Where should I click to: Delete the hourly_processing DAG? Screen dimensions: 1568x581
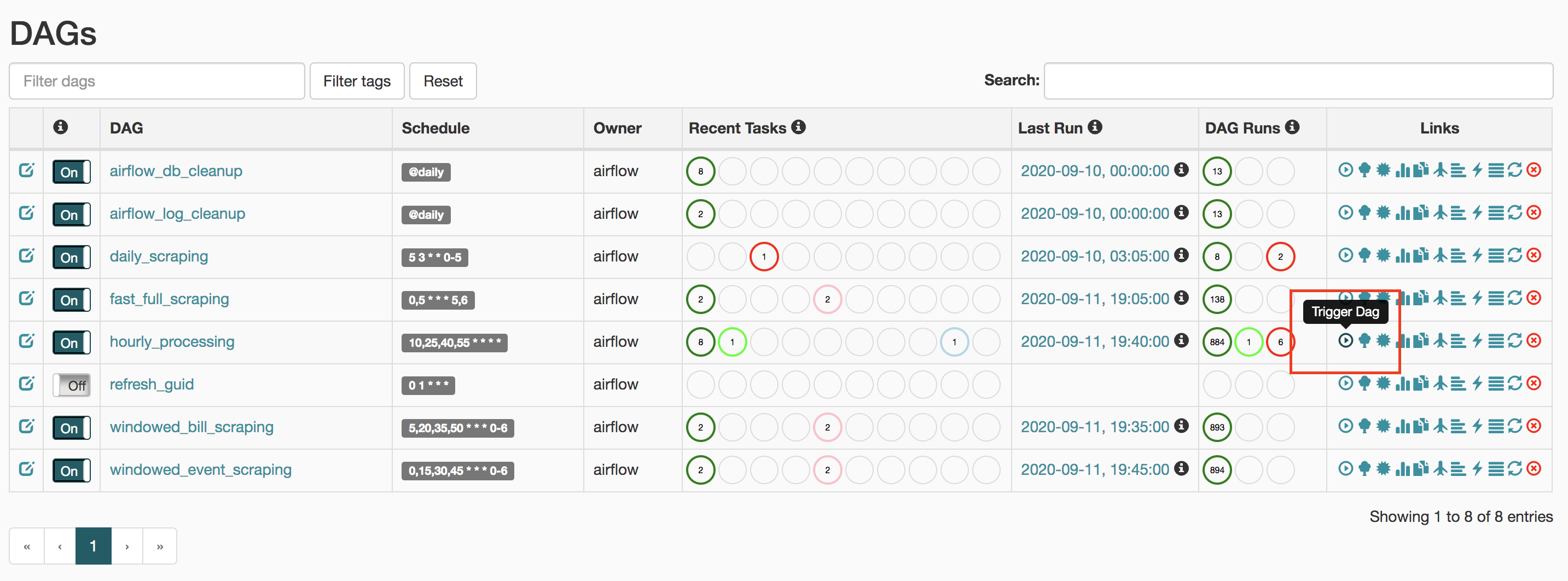point(1534,341)
